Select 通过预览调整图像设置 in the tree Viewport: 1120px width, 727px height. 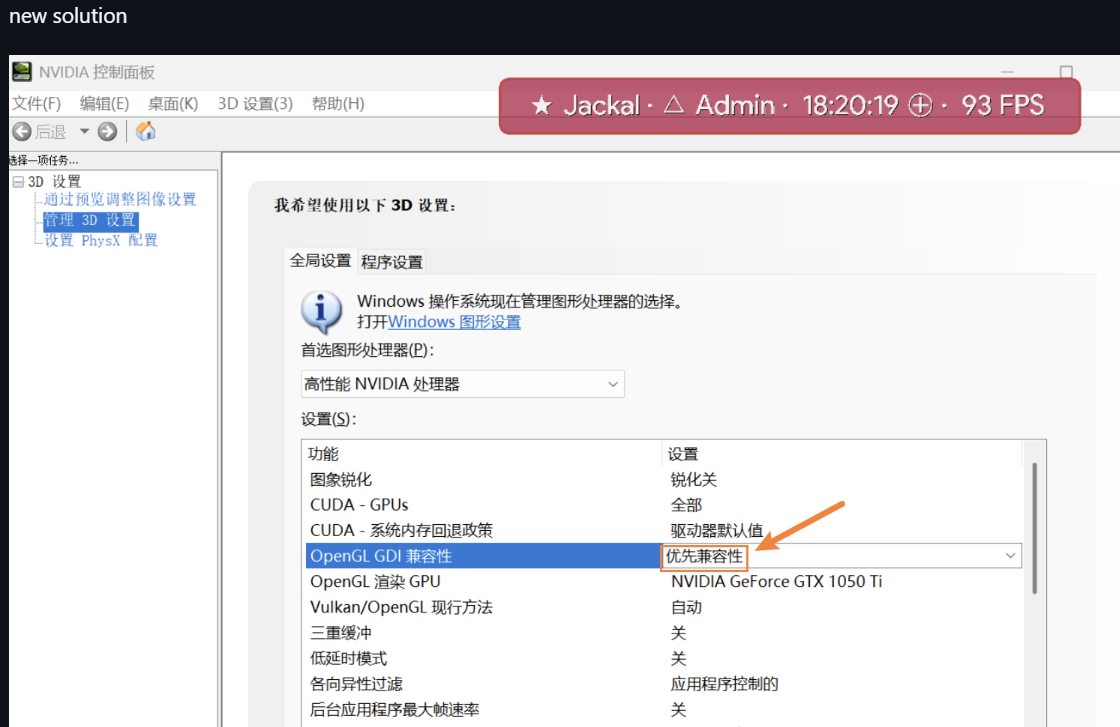coord(120,199)
